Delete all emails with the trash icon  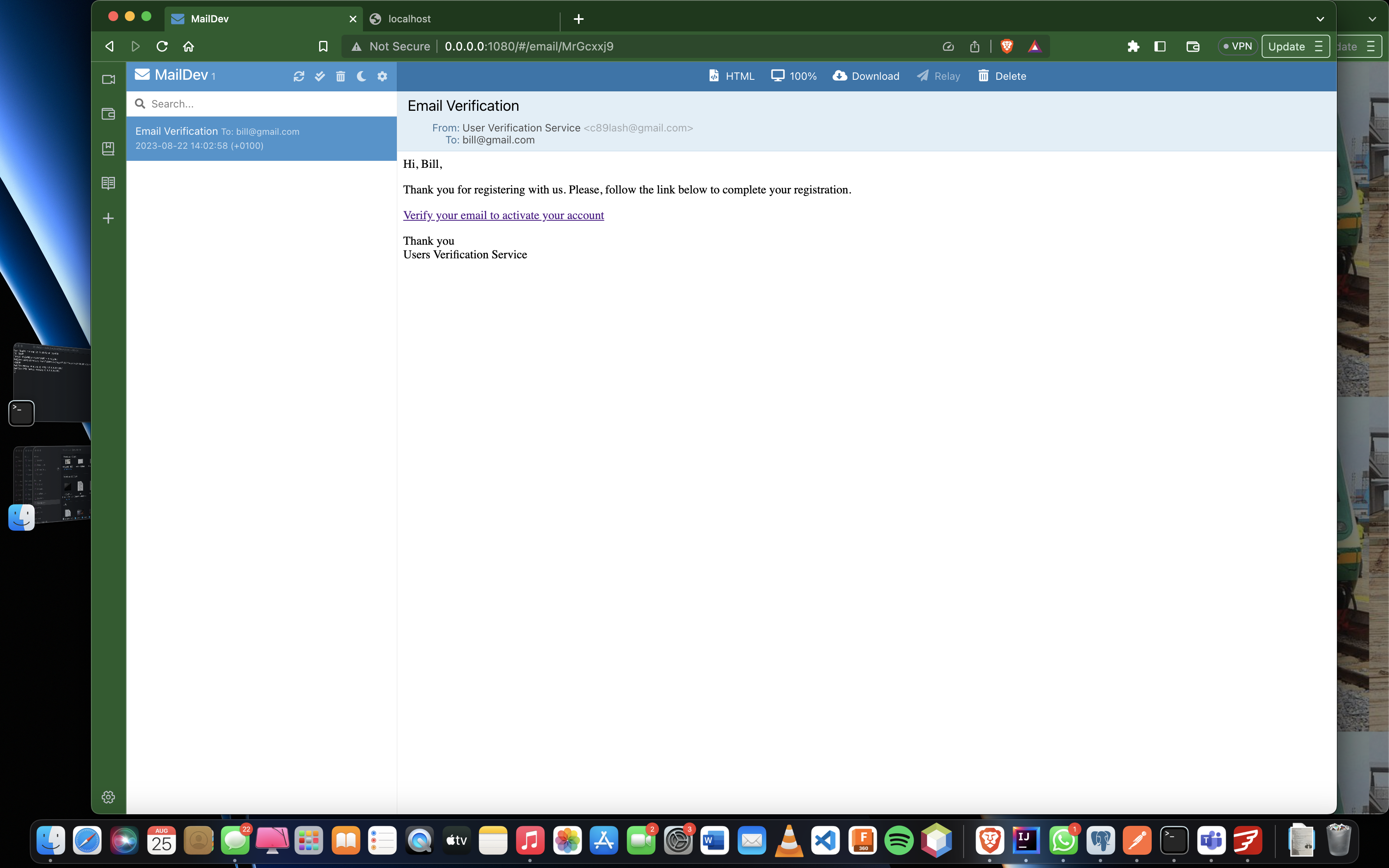(340, 76)
